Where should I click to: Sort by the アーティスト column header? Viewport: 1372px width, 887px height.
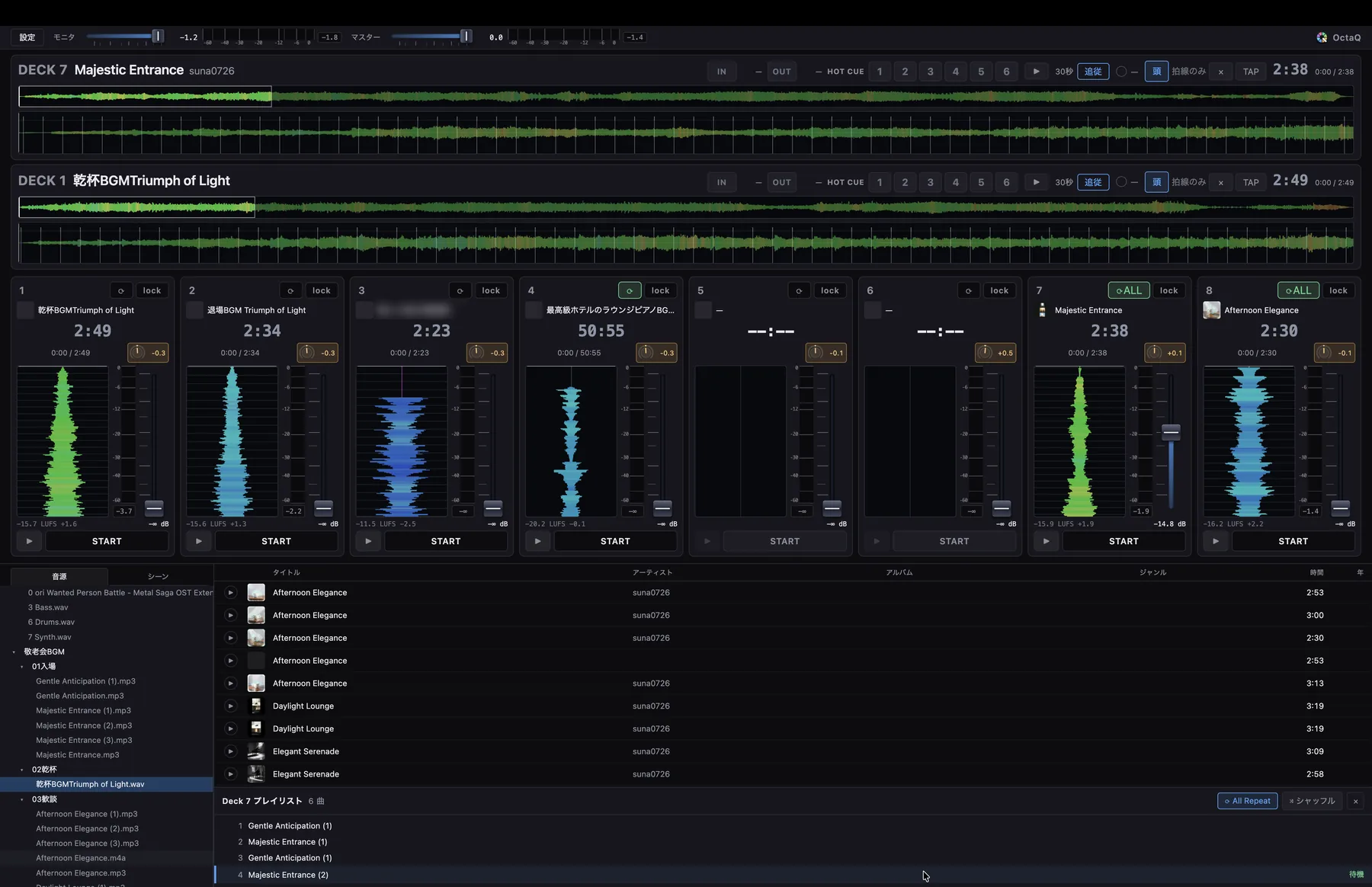[x=652, y=572]
